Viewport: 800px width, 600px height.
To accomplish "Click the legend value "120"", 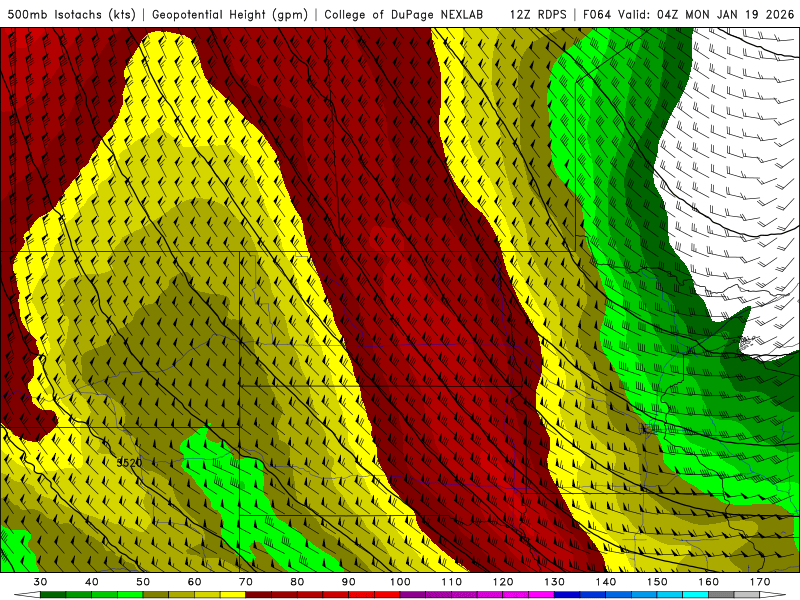I will click(x=503, y=582).
